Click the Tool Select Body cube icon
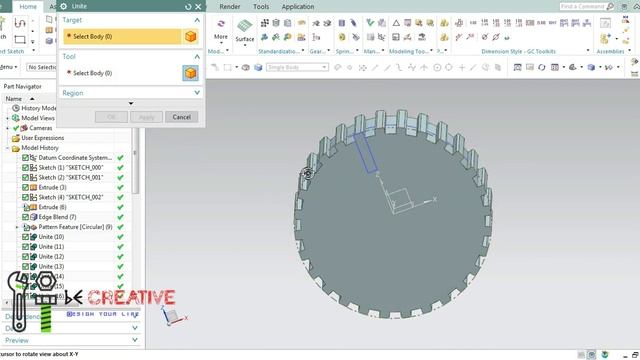 click(191, 73)
